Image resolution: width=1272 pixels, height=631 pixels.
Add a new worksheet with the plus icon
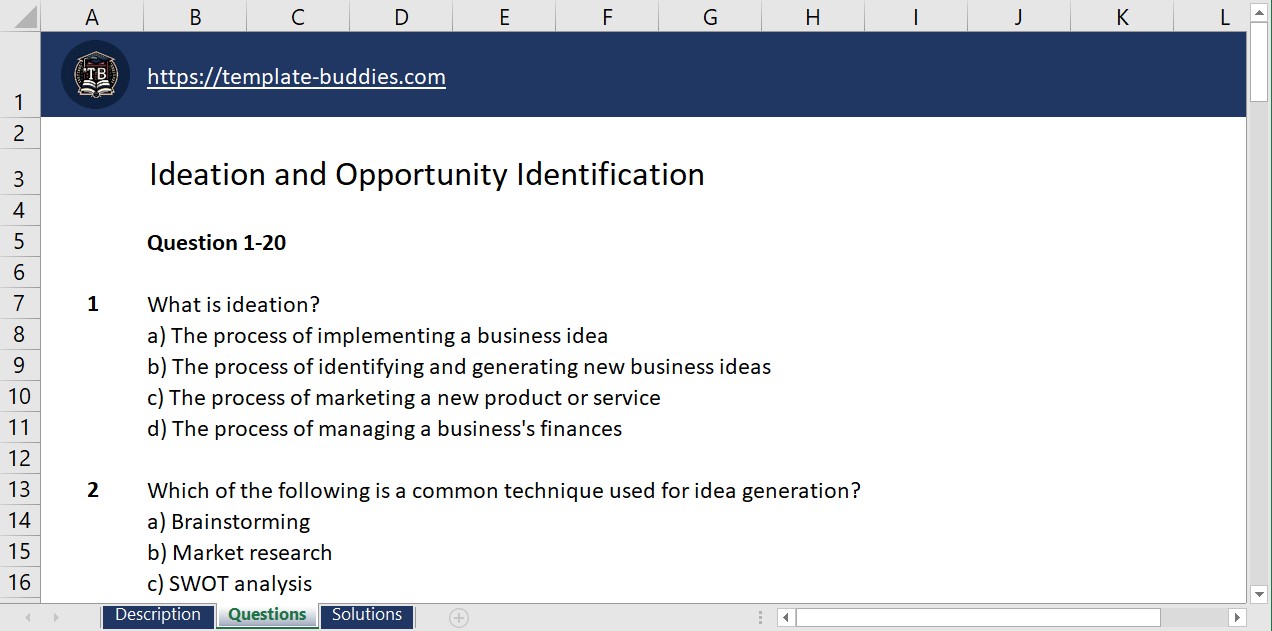tap(457, 617)
